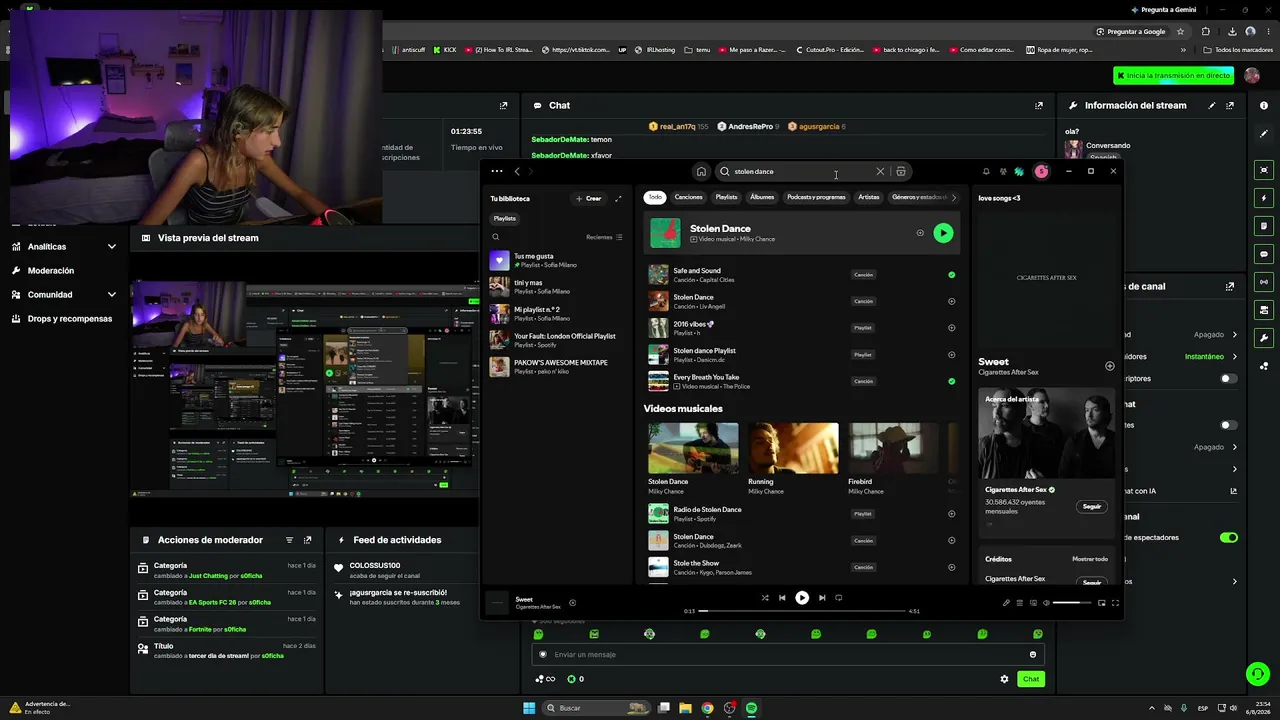Go to previous track in Spotify
1280x720 pixels.
coord(782,598)
